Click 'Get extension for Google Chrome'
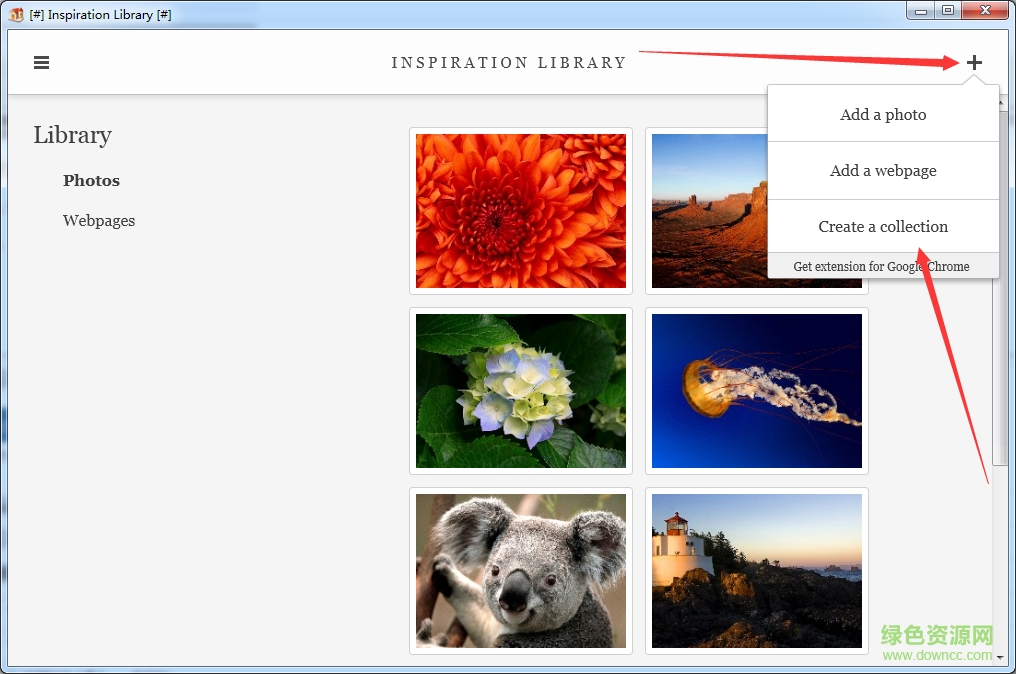Viewport: 1016px width, 674px height. tap(883, 266)
